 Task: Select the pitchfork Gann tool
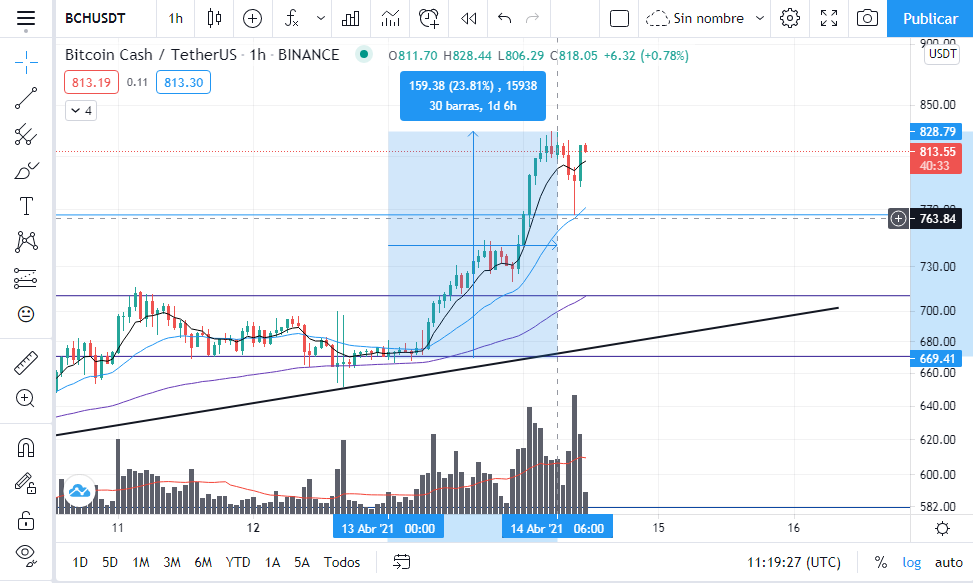26,134
